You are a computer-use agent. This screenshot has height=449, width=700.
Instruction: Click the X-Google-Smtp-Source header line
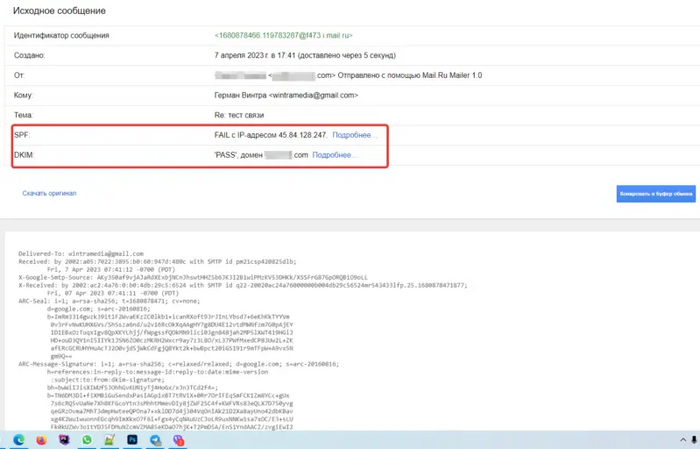point(193,277)
